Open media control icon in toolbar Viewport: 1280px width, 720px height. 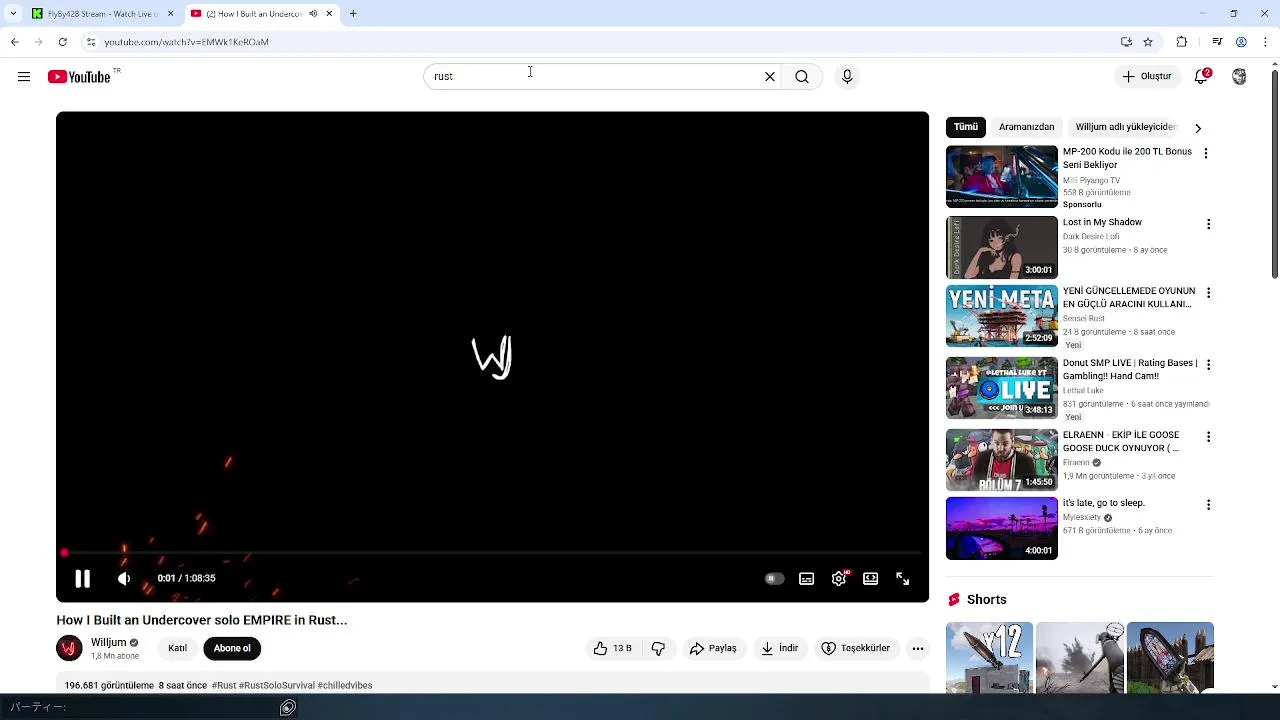[x=1217, y=42]
